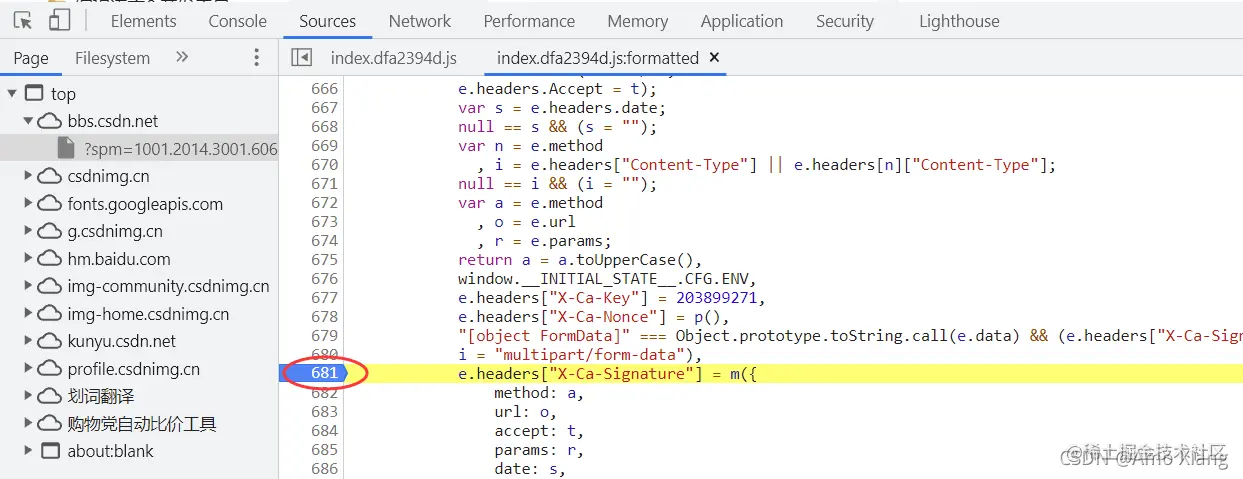Expand the about:blank frame node
This screenshot has height=479, width=1243.
(29, 451)
